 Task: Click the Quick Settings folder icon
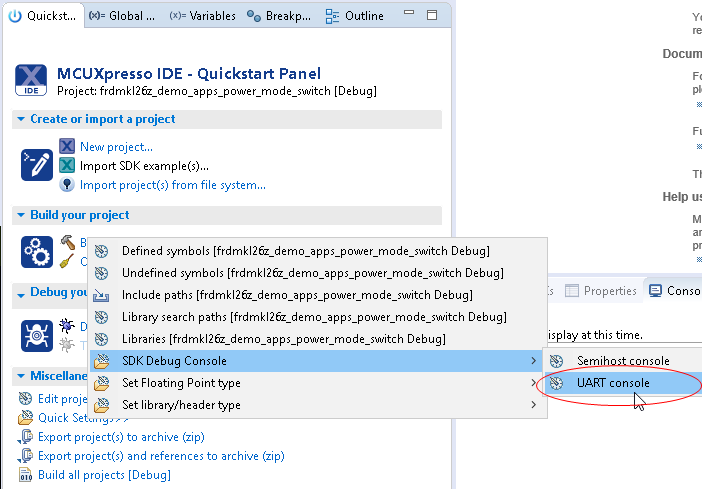click(x=26, y=417)
